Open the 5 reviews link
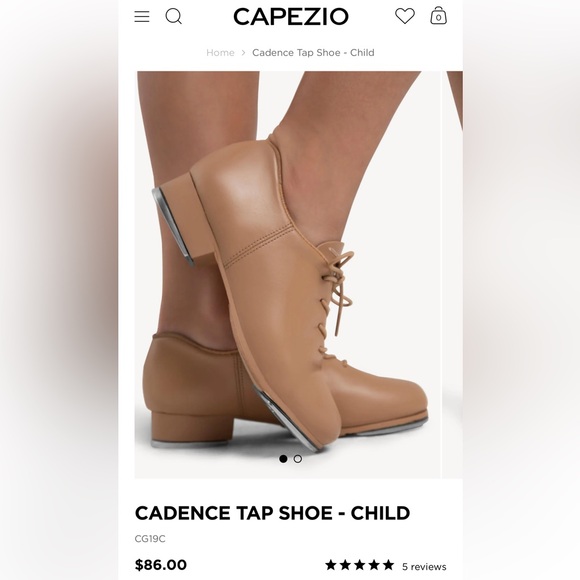 [x=424, y=567]
